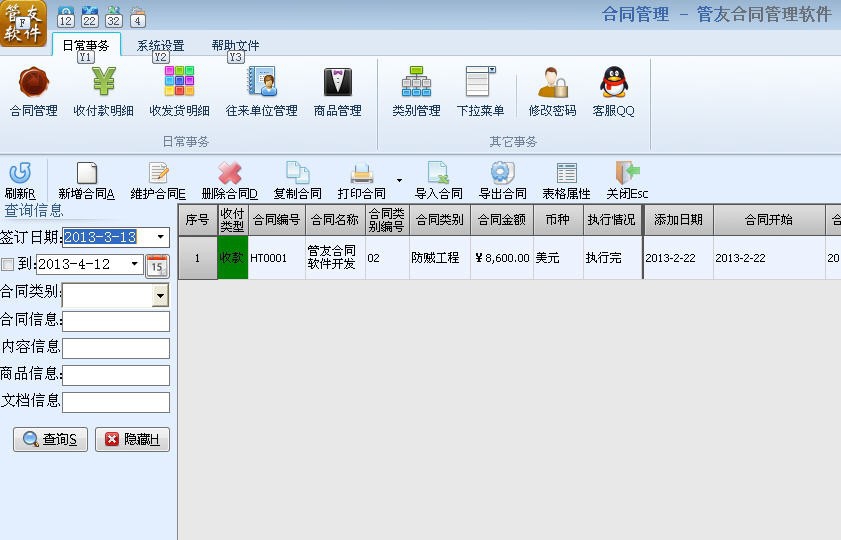Click quick access icon labeled 22
This screenshot has width=841, height=540.
[x=90, y=17]
